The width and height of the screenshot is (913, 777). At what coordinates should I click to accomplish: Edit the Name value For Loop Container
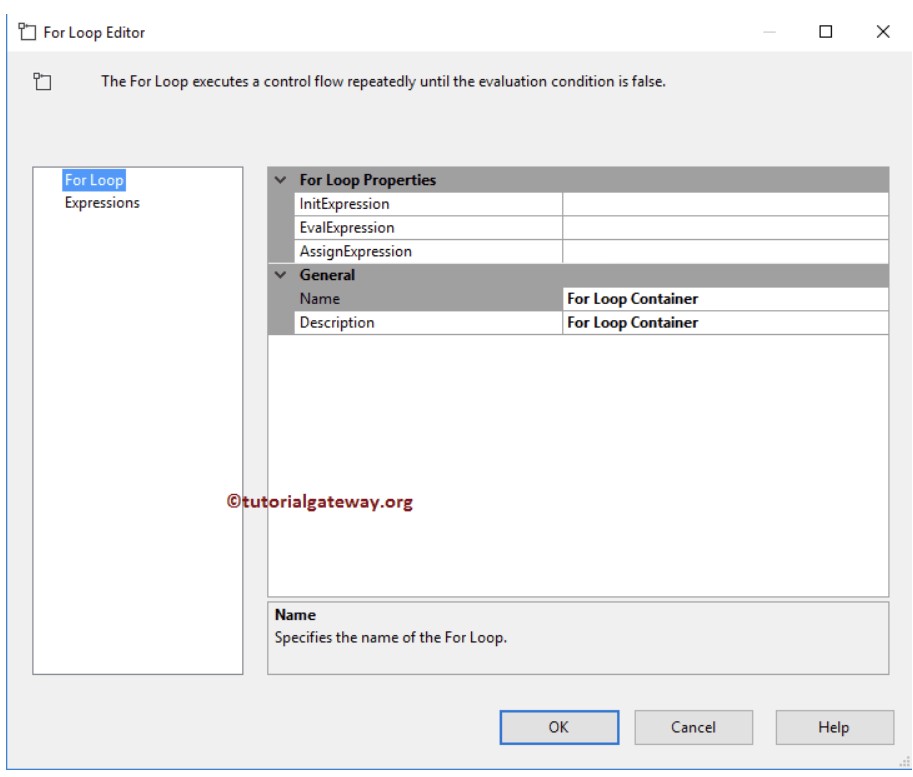[x=725, y=299]
